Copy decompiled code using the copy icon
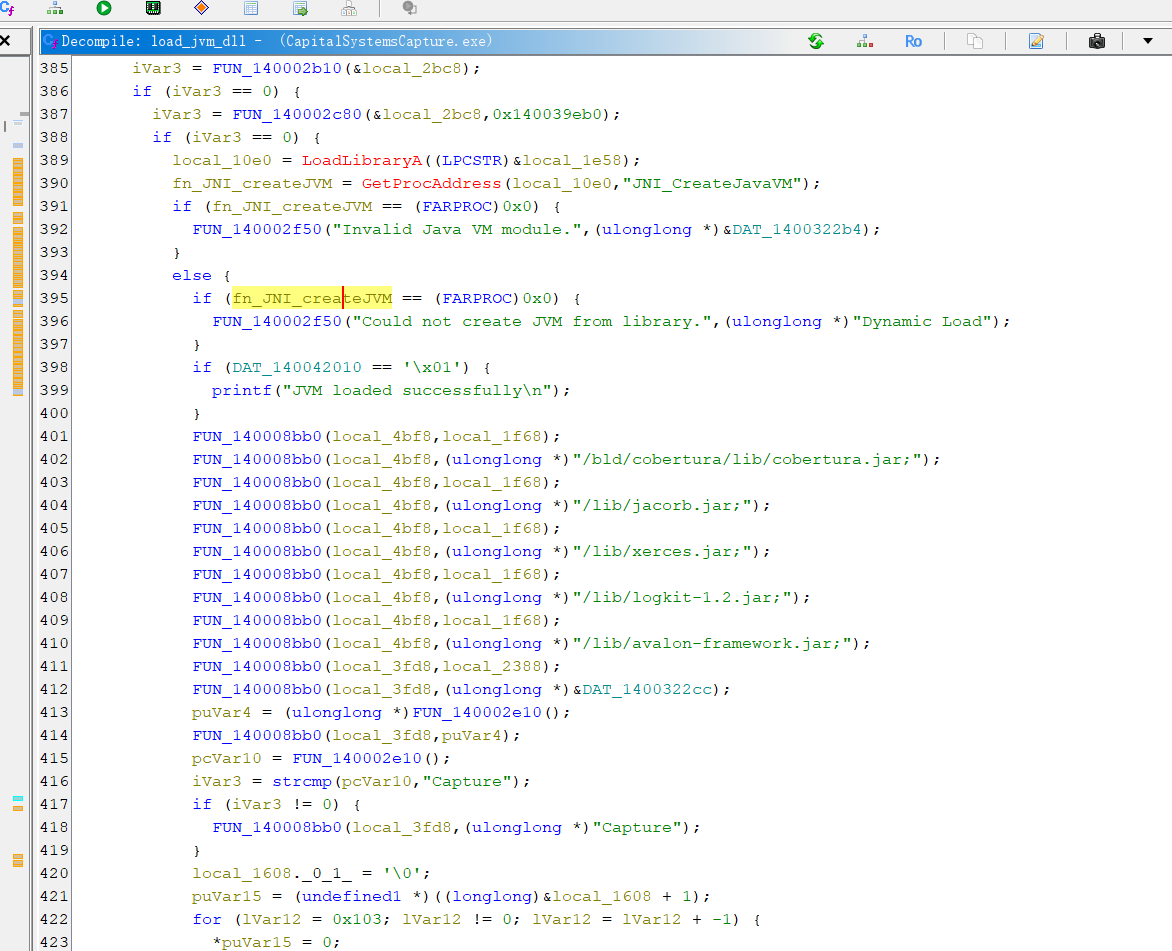The height and width of the screenshot is (951, 1172). pos(974,41)
